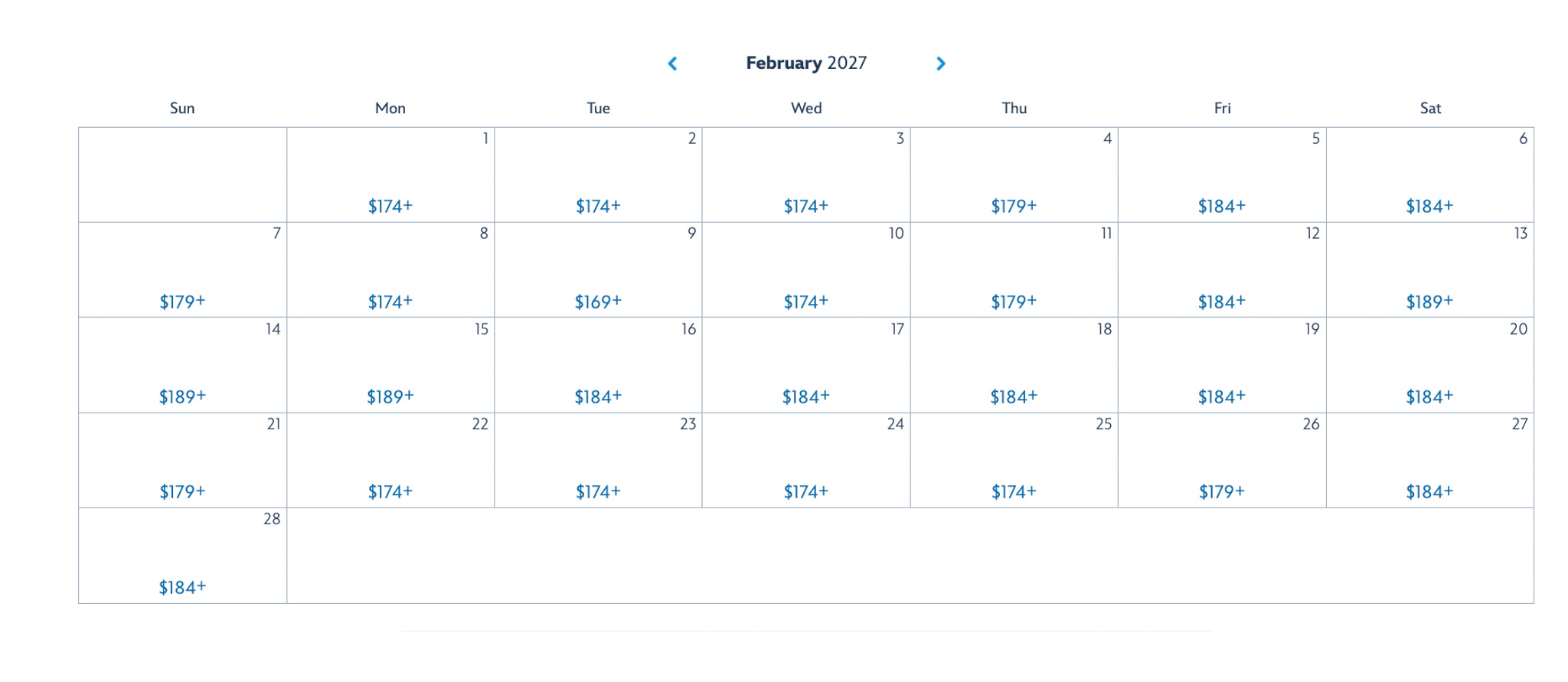Image resolution: width=1568 pixels, height=682 pixels.
Task: Pick February 1 with $174+ price
Action: [x=390, y=206]
